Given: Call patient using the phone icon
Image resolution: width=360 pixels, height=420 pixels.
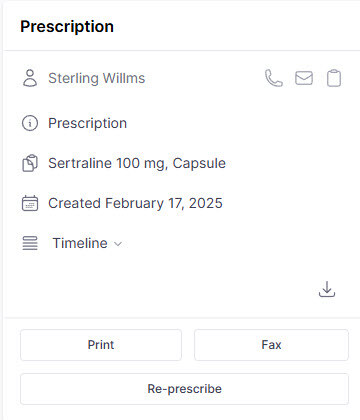Looking at the screenshot, I should (x=274, y=78).
